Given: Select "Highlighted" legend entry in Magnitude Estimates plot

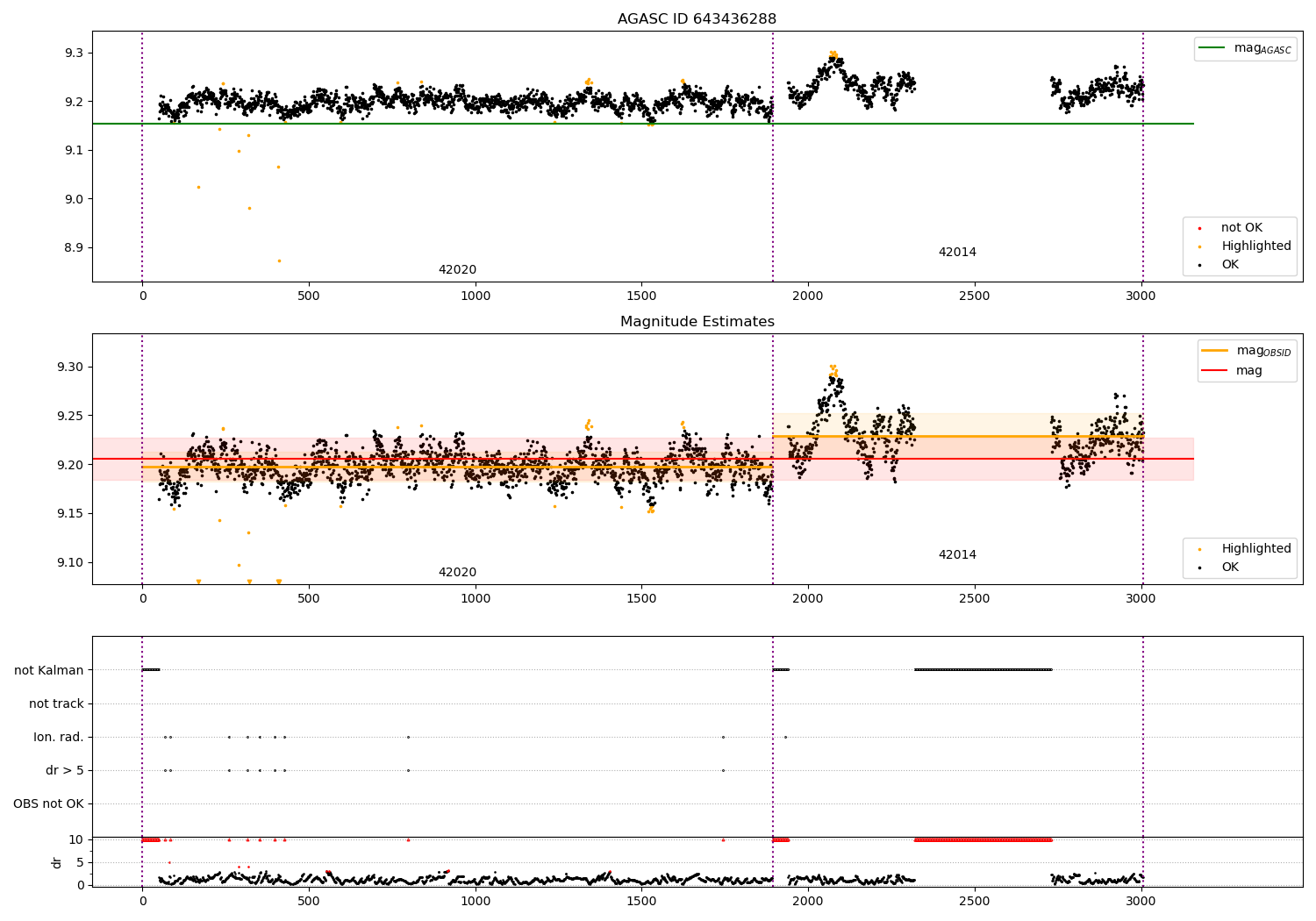Looking at the screenshot, I should 1256,549.
